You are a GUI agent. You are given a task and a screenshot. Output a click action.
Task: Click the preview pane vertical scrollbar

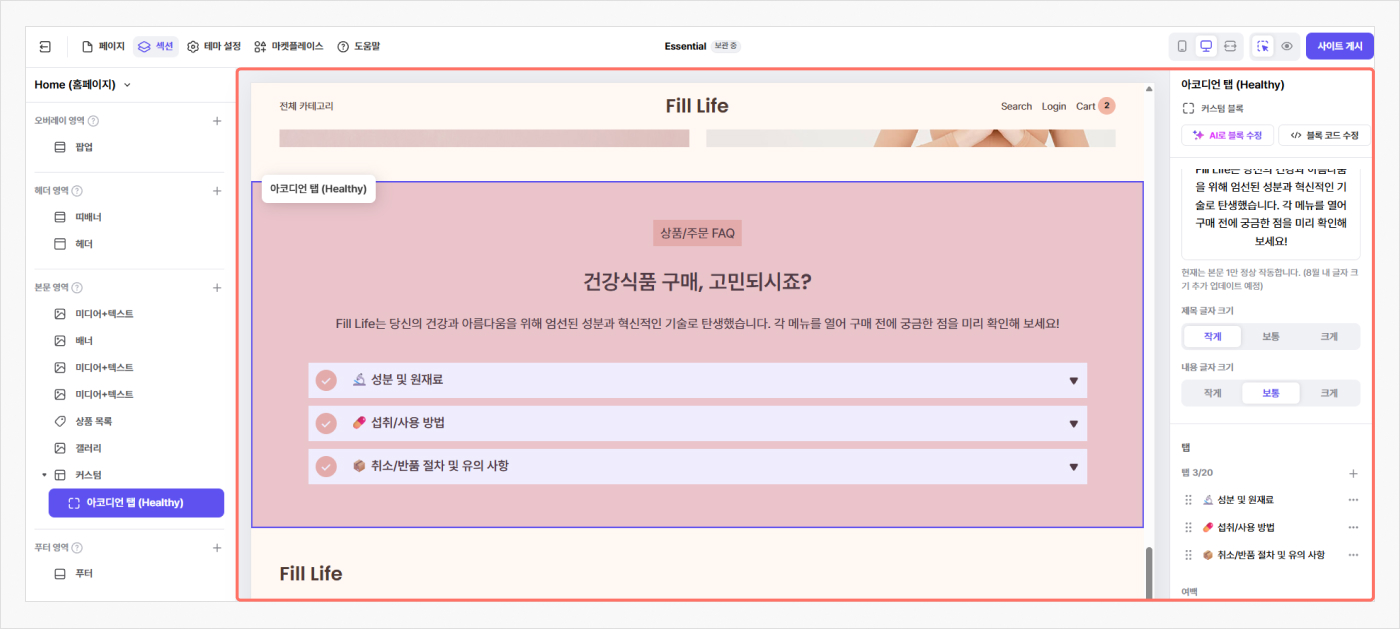click(1148, 570)
